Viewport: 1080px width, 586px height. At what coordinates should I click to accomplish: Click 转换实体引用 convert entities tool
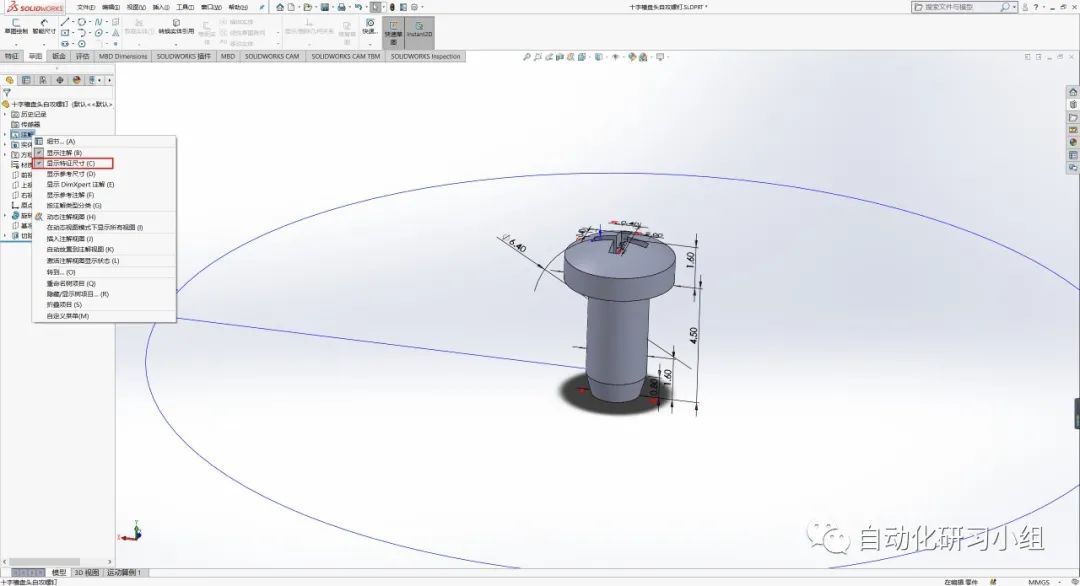(176, 27)
